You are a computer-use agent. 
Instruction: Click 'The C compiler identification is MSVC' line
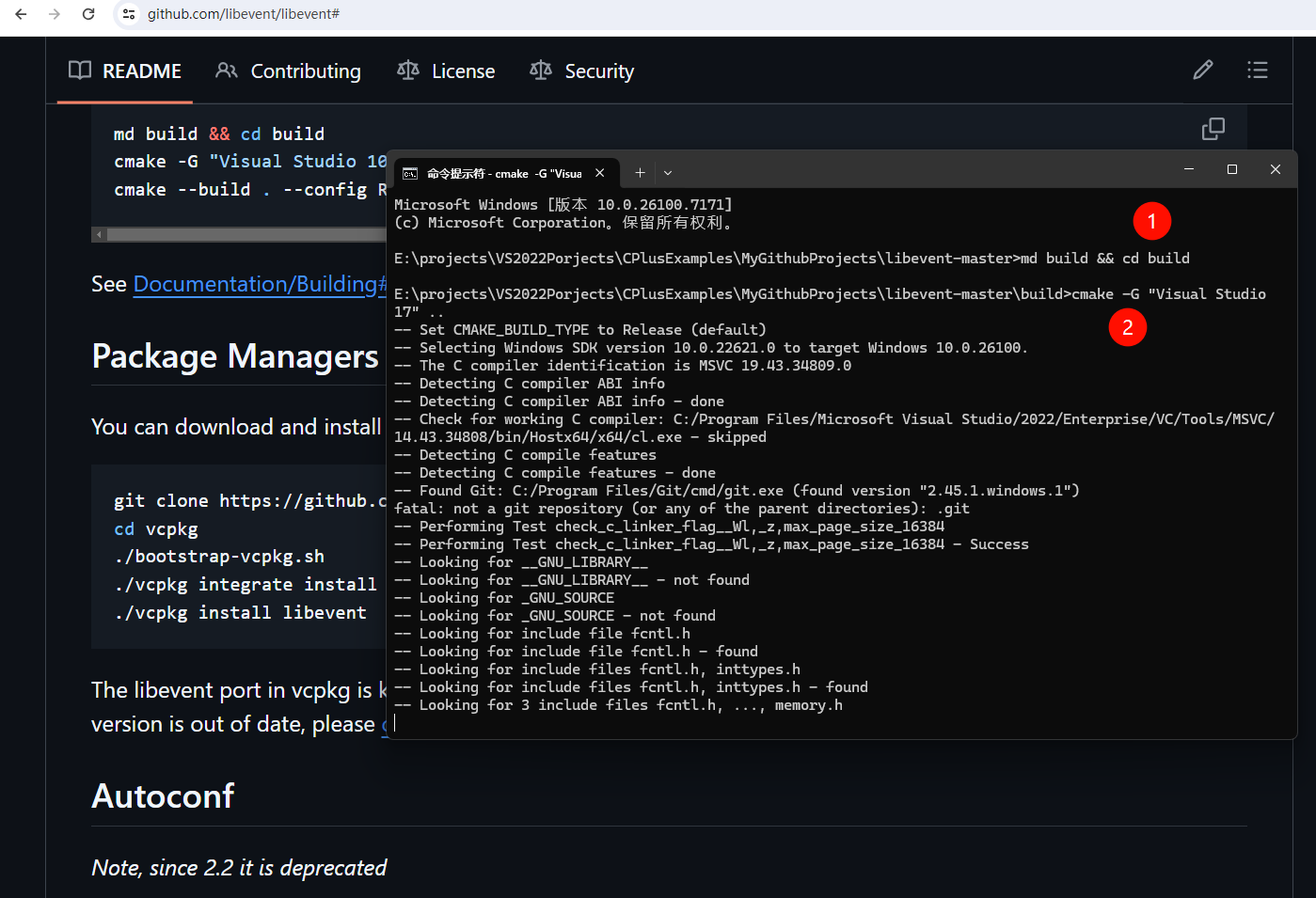click(x=623, y=366)
